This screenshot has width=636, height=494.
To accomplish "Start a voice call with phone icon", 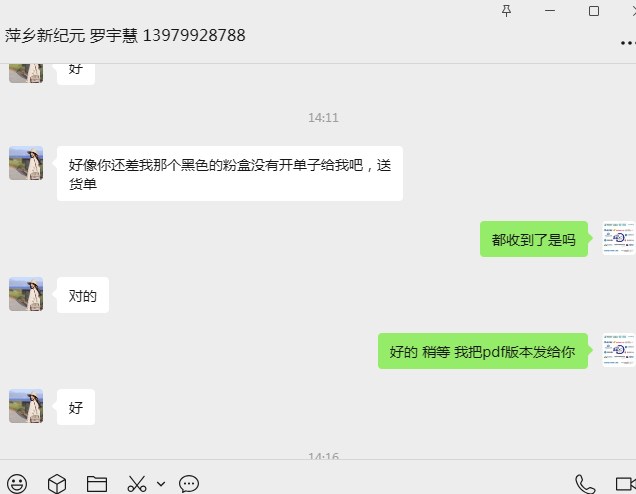I will pos(585,484).
